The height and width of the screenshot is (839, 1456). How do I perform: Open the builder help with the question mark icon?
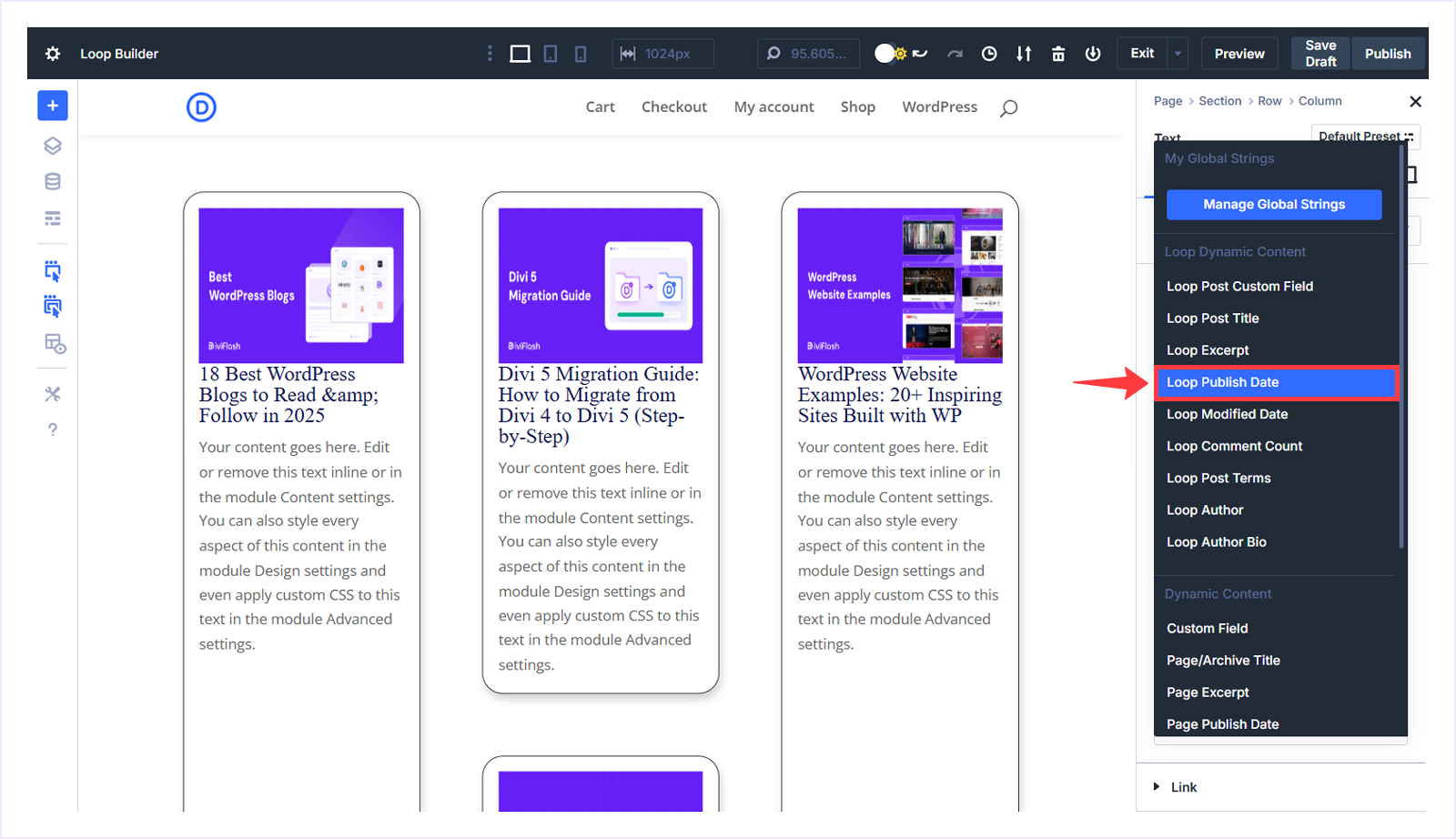click(x=52, y=430)
